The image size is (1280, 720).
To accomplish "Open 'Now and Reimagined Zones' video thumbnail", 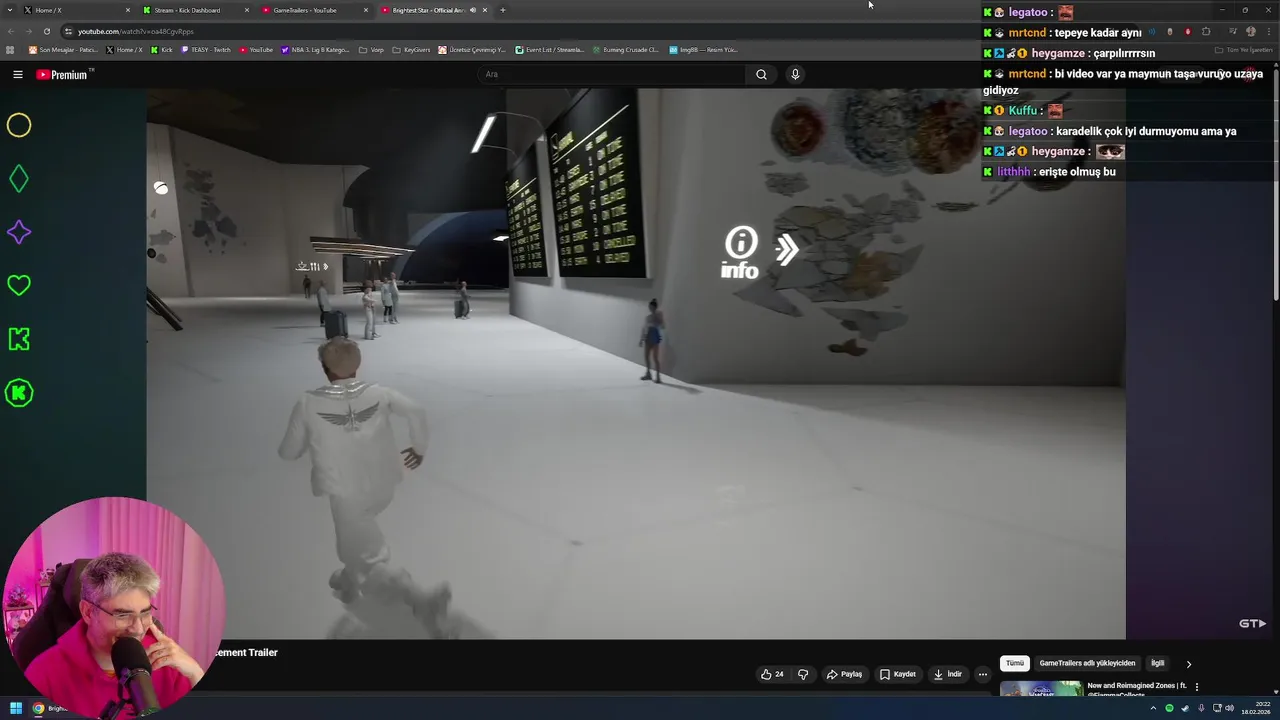I will click(x=1041, y=688).
